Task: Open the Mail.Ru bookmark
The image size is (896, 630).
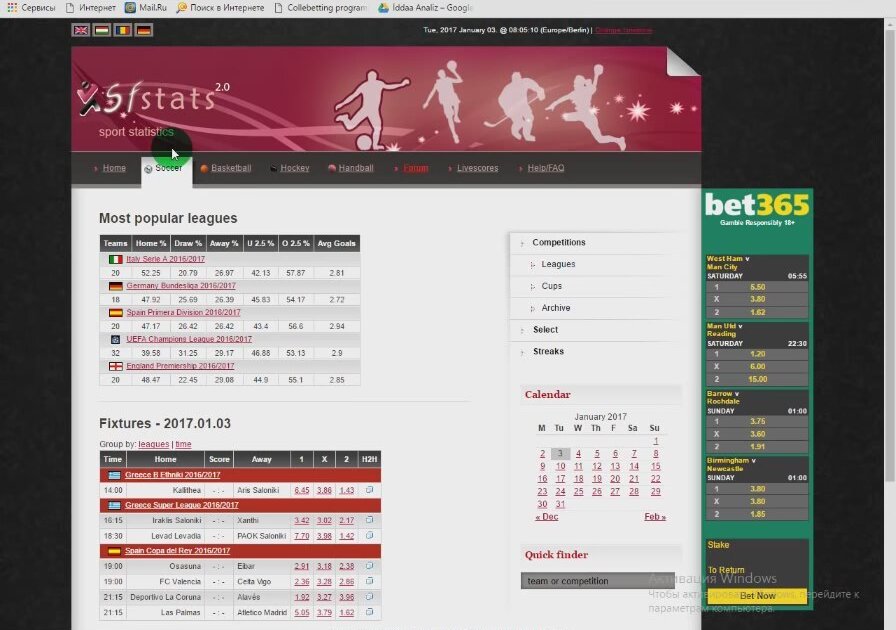Action: pos(146,8)
